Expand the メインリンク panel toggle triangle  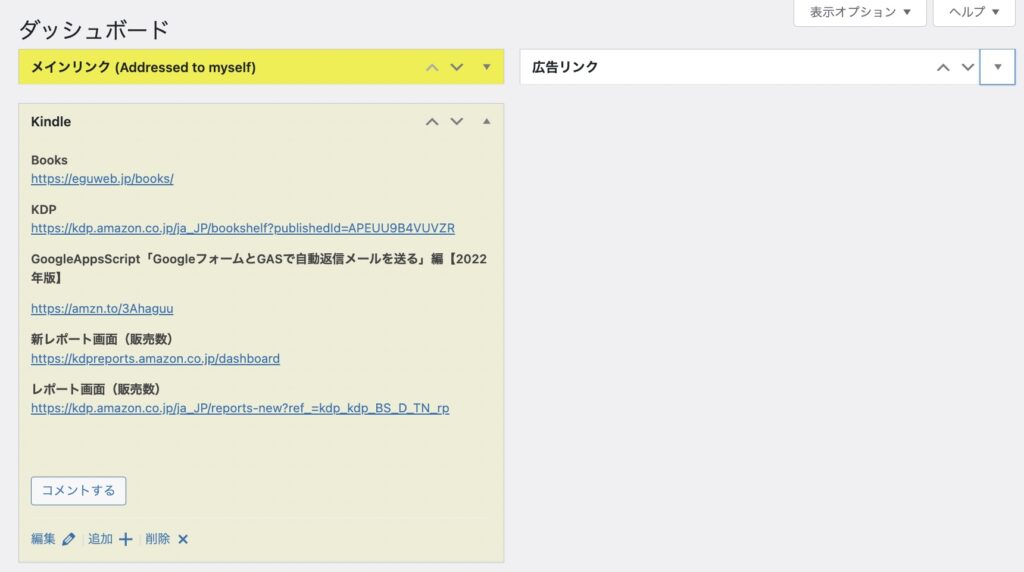487,67
